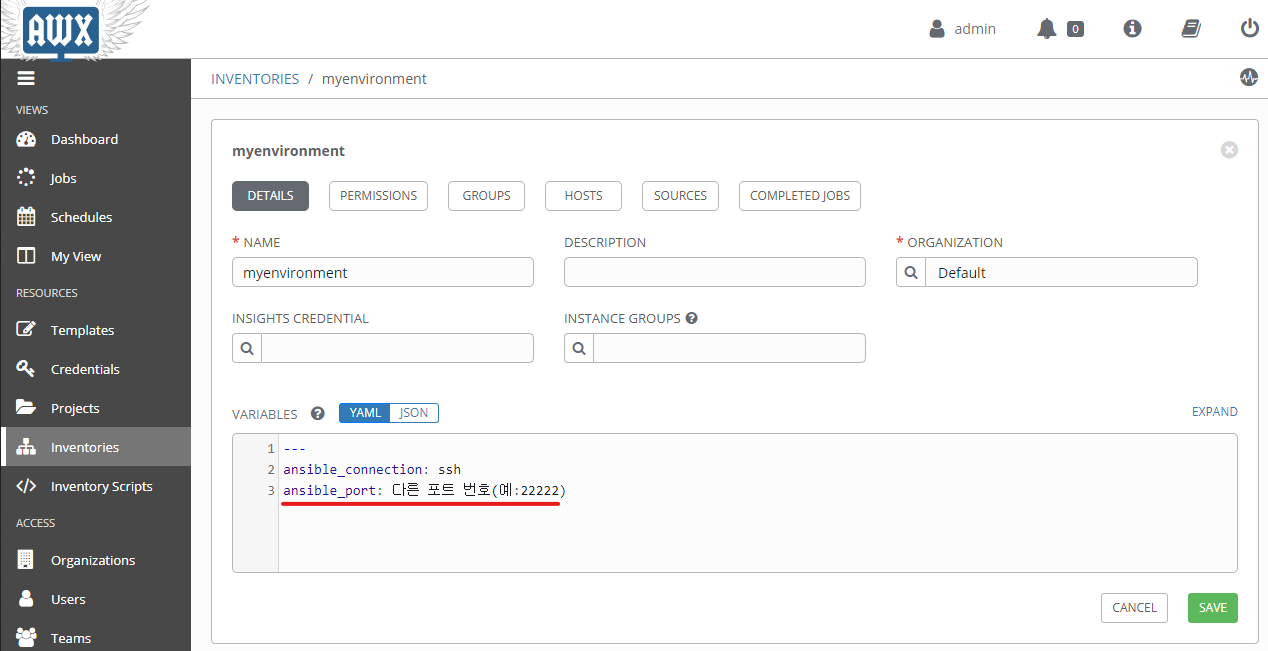The height and width of the screenshot is (651, 1268).
Task: Open Users in sidebar
Action: (x=95, y=599)
